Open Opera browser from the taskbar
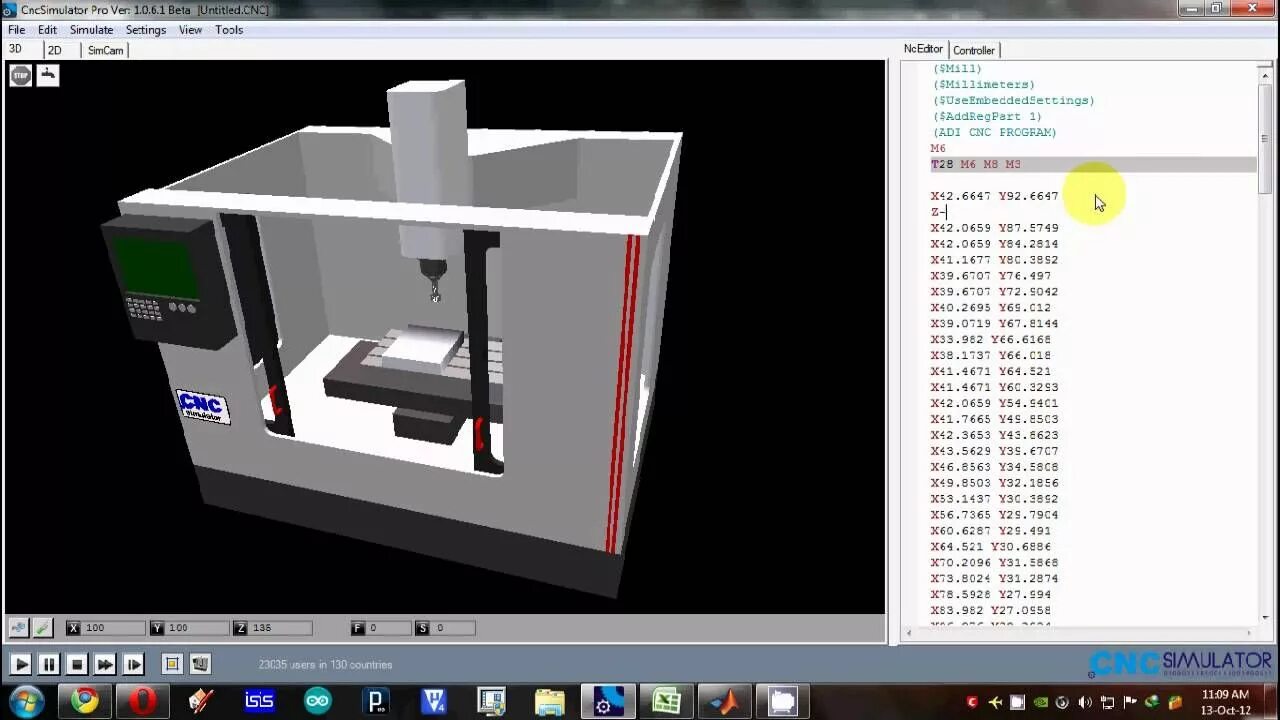This screenshot has height=720, width=1280. click(x=143, y=701)
